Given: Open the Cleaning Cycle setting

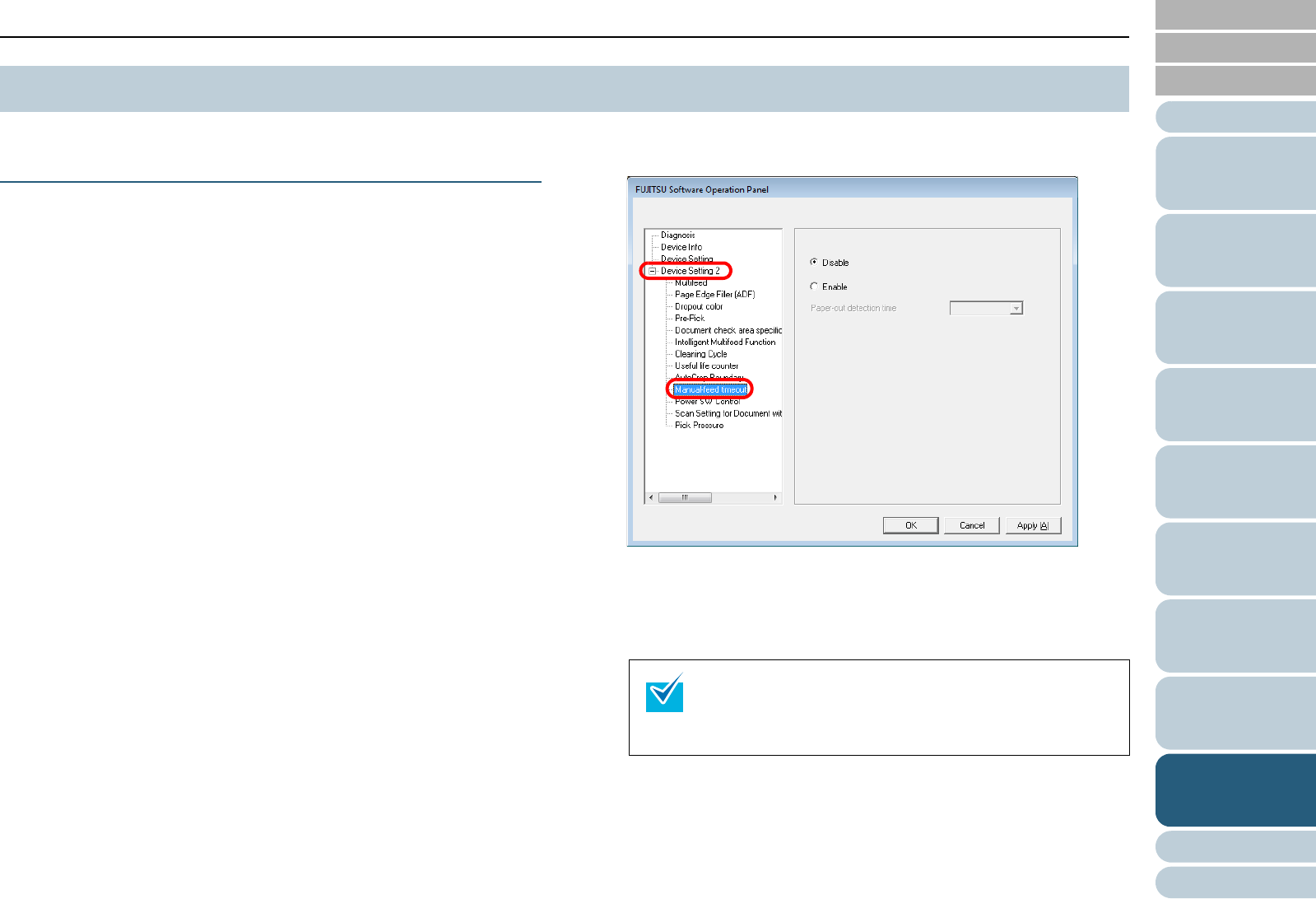Looking at the screenshot, I should click(700, 354).
